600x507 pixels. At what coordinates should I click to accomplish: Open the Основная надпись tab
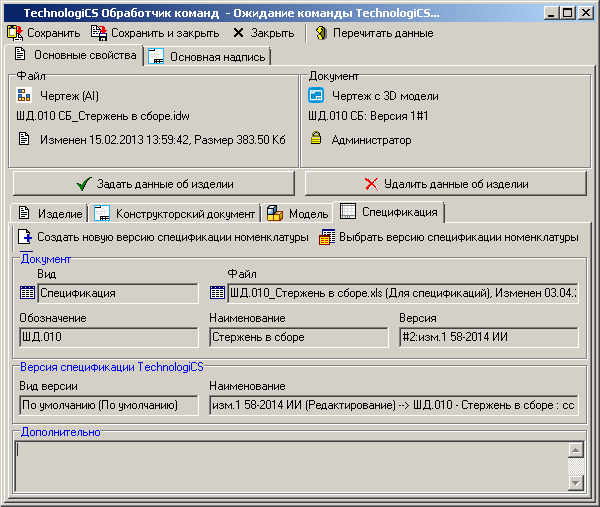coord(208,57)
